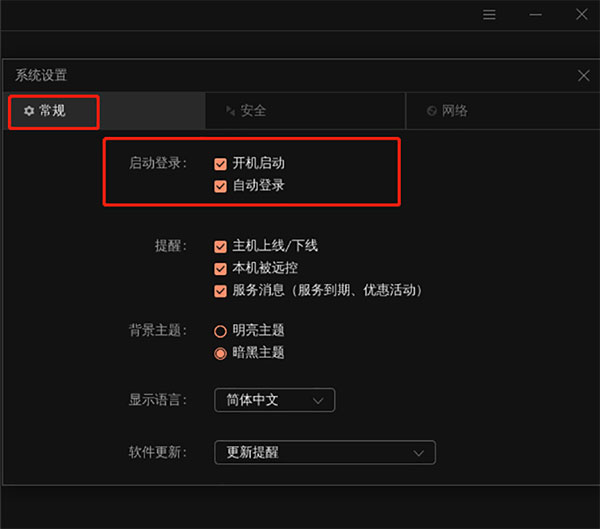Click the globe icon beside 网络
The height and width of the screenshot is (529, 600).
[x=431, y=111]
